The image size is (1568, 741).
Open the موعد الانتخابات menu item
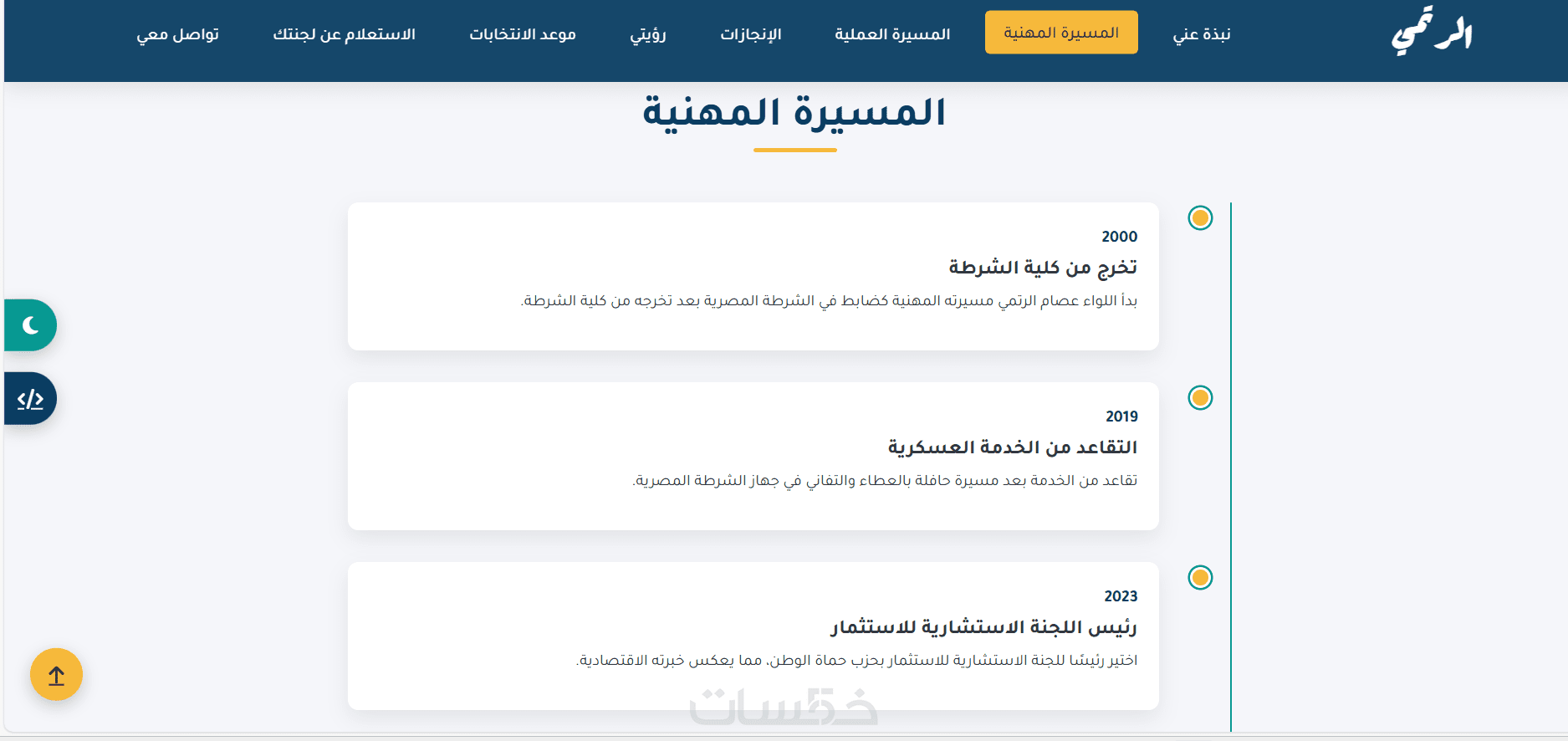pyautogui.click(x=523, y=33)
